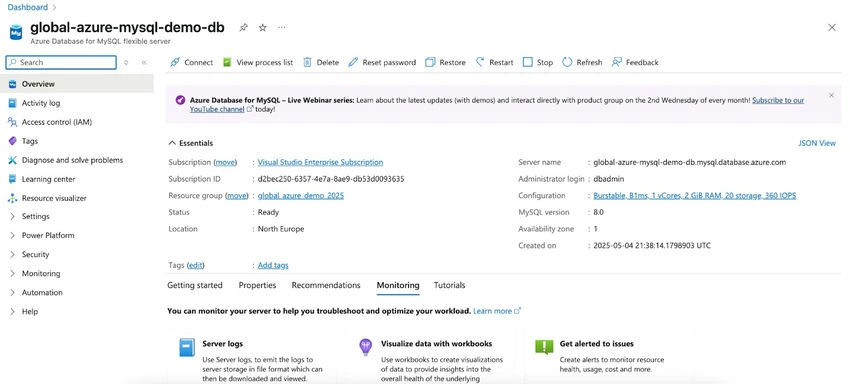Viewport: 850px width, 384px height.
Task: Click the sidebar expand/collapse-all arrows icon
Action: pos(126,62)
